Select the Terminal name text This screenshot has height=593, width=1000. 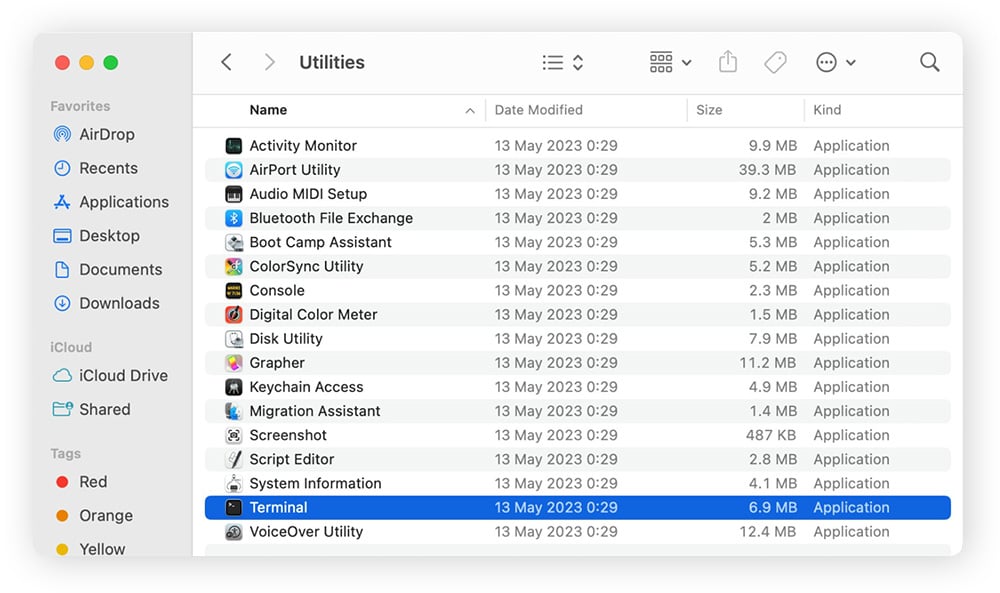click(x=278, y=508)
